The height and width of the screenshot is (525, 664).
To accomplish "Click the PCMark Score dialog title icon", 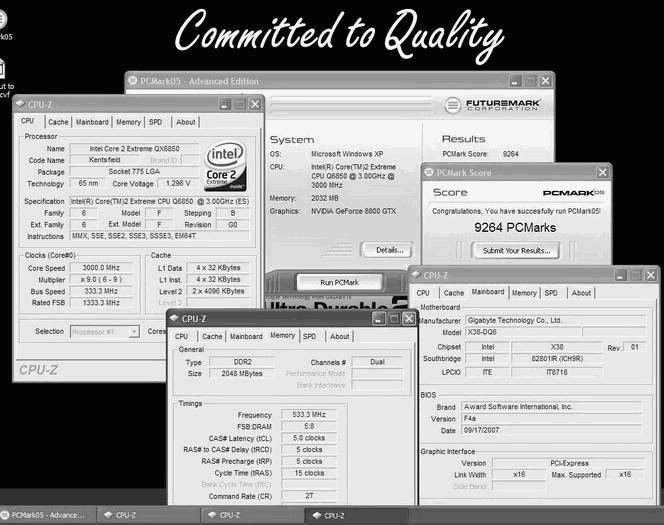I will [x=429, y=172].
